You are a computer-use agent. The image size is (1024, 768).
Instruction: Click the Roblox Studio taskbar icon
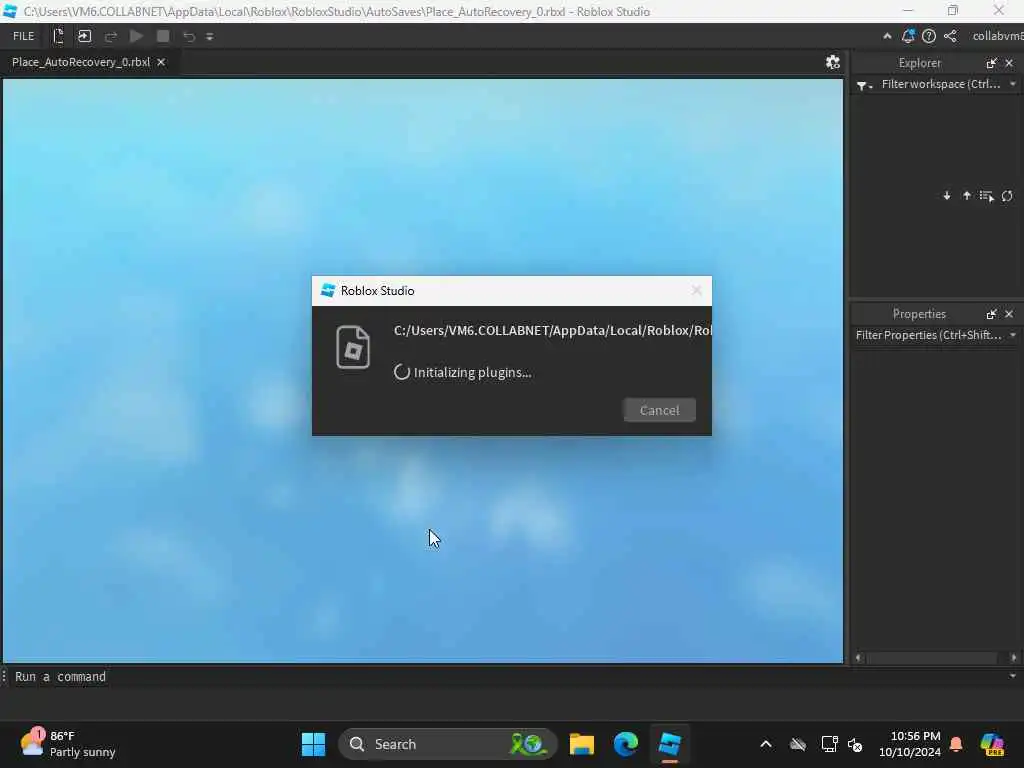tap(669, 744)
